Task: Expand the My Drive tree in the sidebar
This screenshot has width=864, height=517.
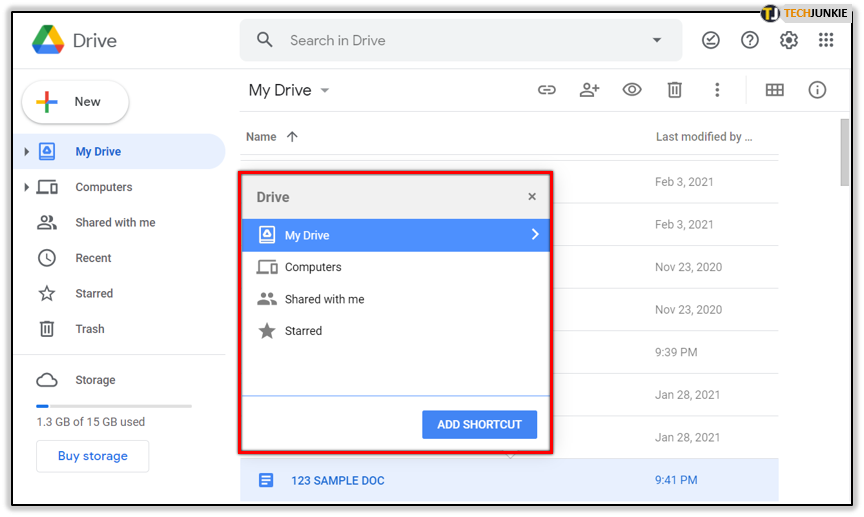Action: click(x=26, y=152)
